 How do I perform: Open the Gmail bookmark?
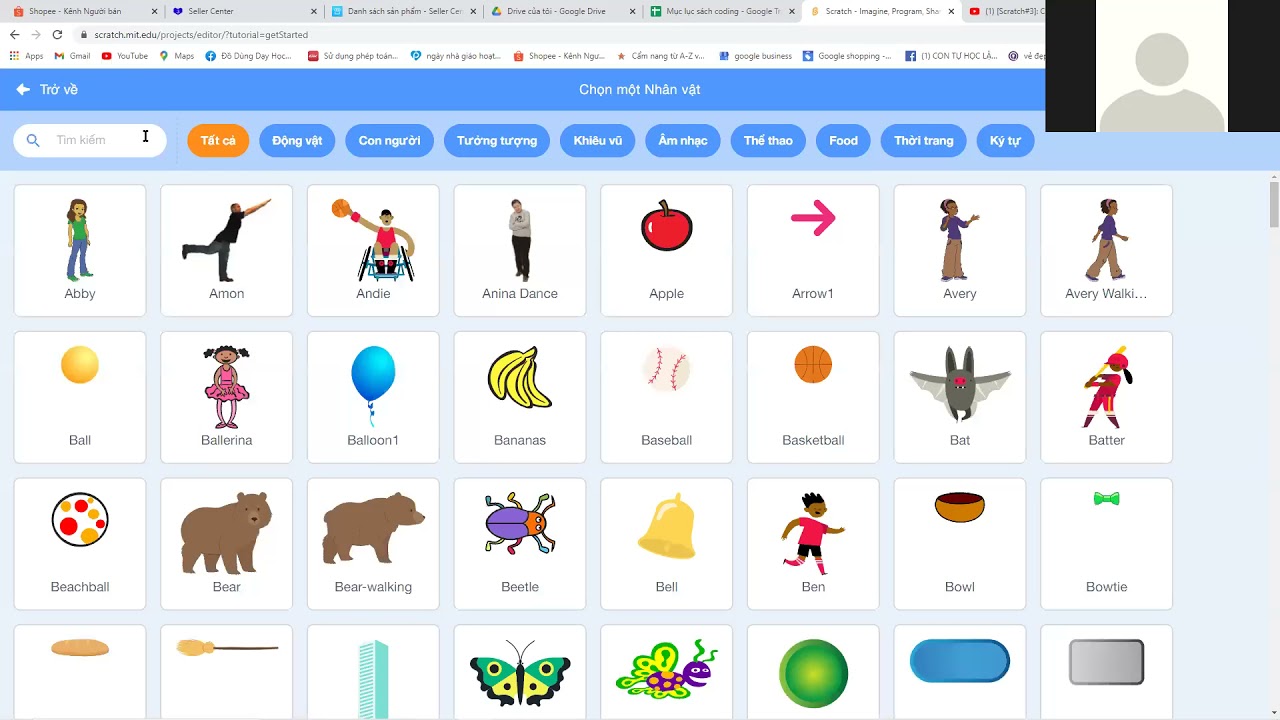(72, 56)
